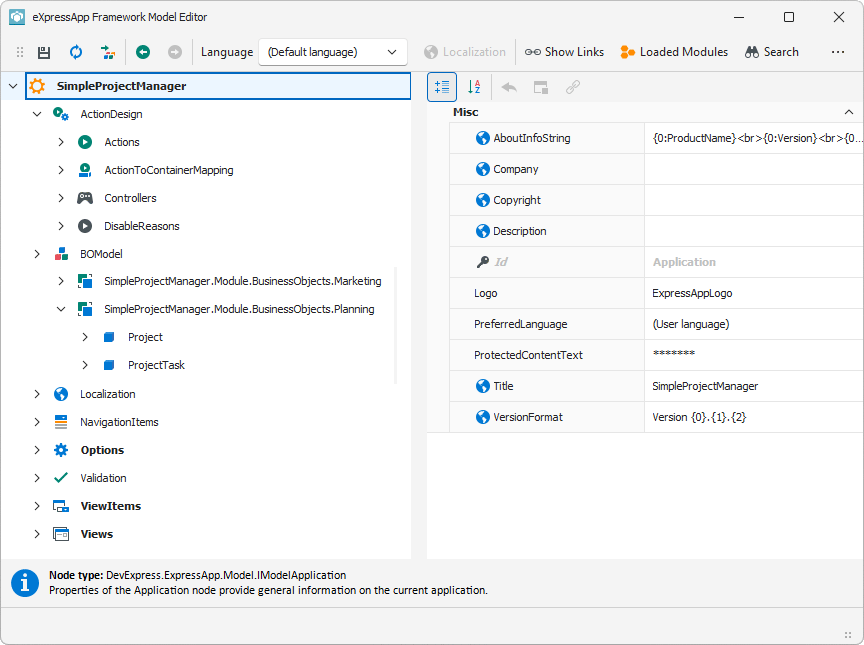
Task: Click the BOModel colored blocks icon
Action: [61, 254]
